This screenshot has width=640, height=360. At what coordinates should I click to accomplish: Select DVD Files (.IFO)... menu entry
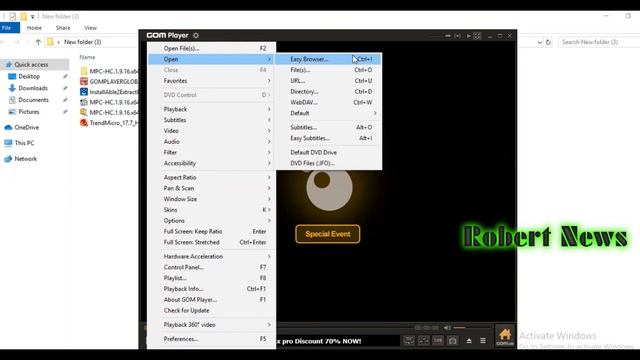coord(329,163)
